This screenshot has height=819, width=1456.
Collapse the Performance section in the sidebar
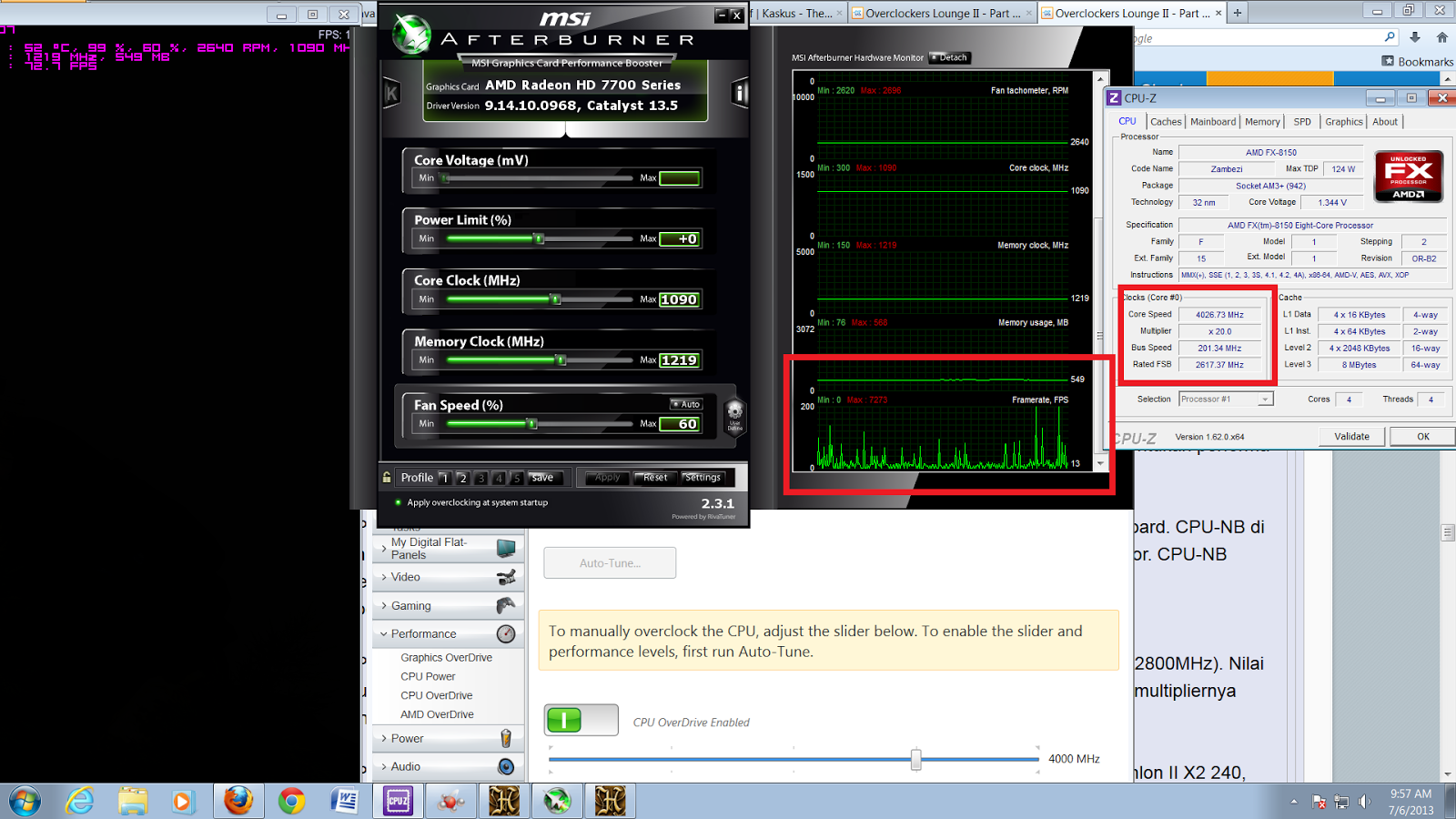[384, 633]
